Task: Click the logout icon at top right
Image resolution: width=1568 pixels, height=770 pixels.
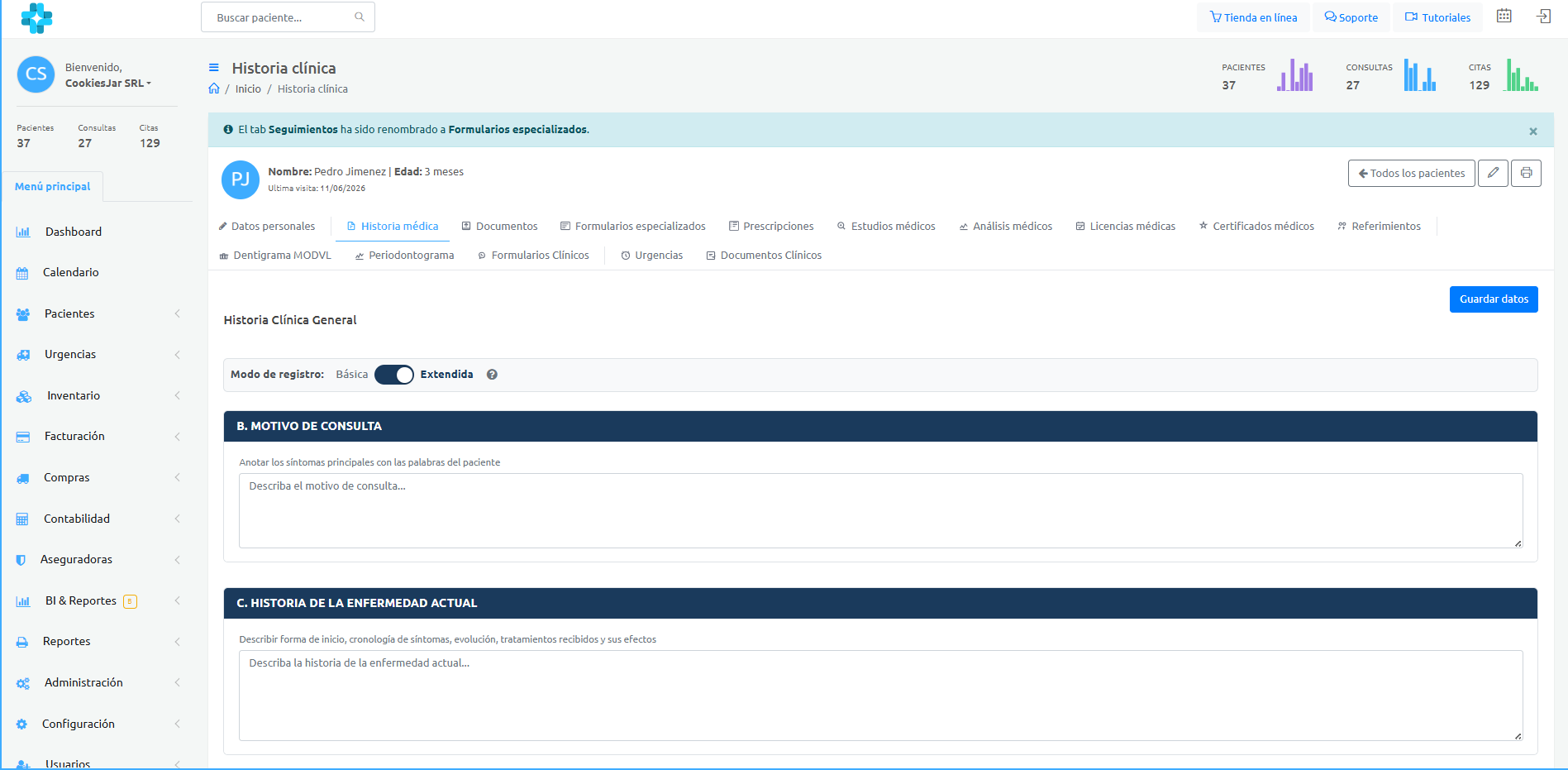Action: pyautogui.click(x=1543, y=17)
